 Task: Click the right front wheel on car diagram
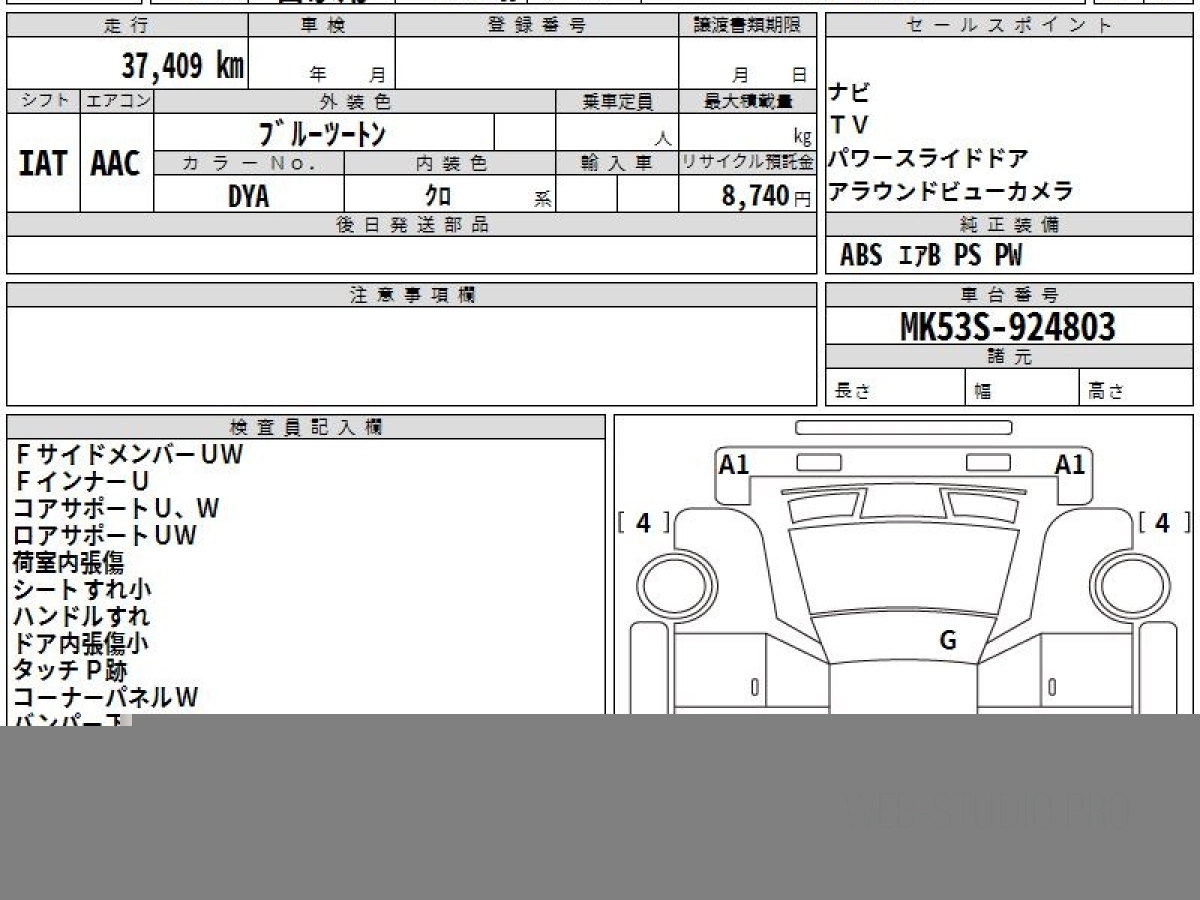[x=1128, y=585]
